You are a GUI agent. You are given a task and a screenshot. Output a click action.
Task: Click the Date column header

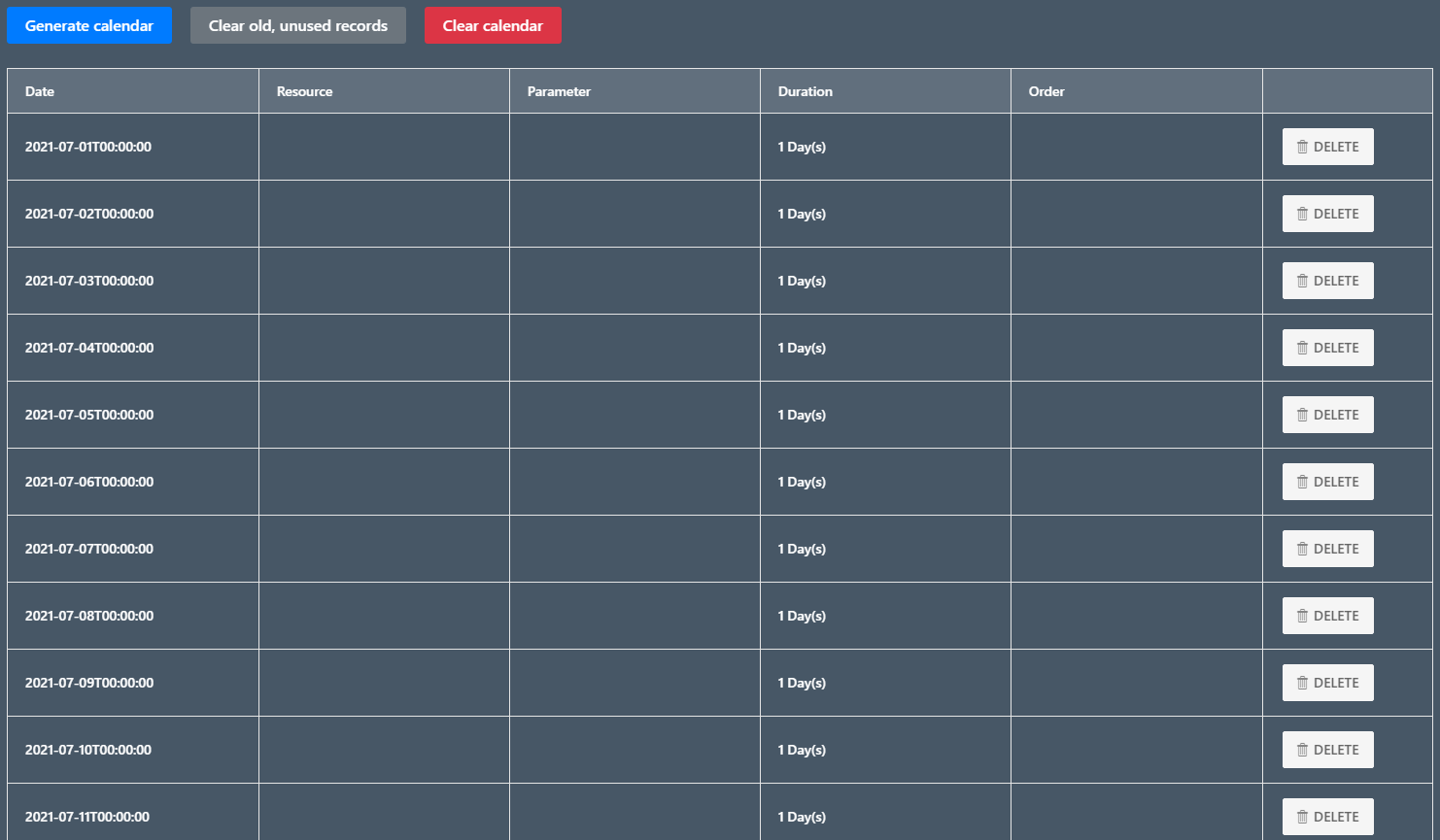pos(133,91)
